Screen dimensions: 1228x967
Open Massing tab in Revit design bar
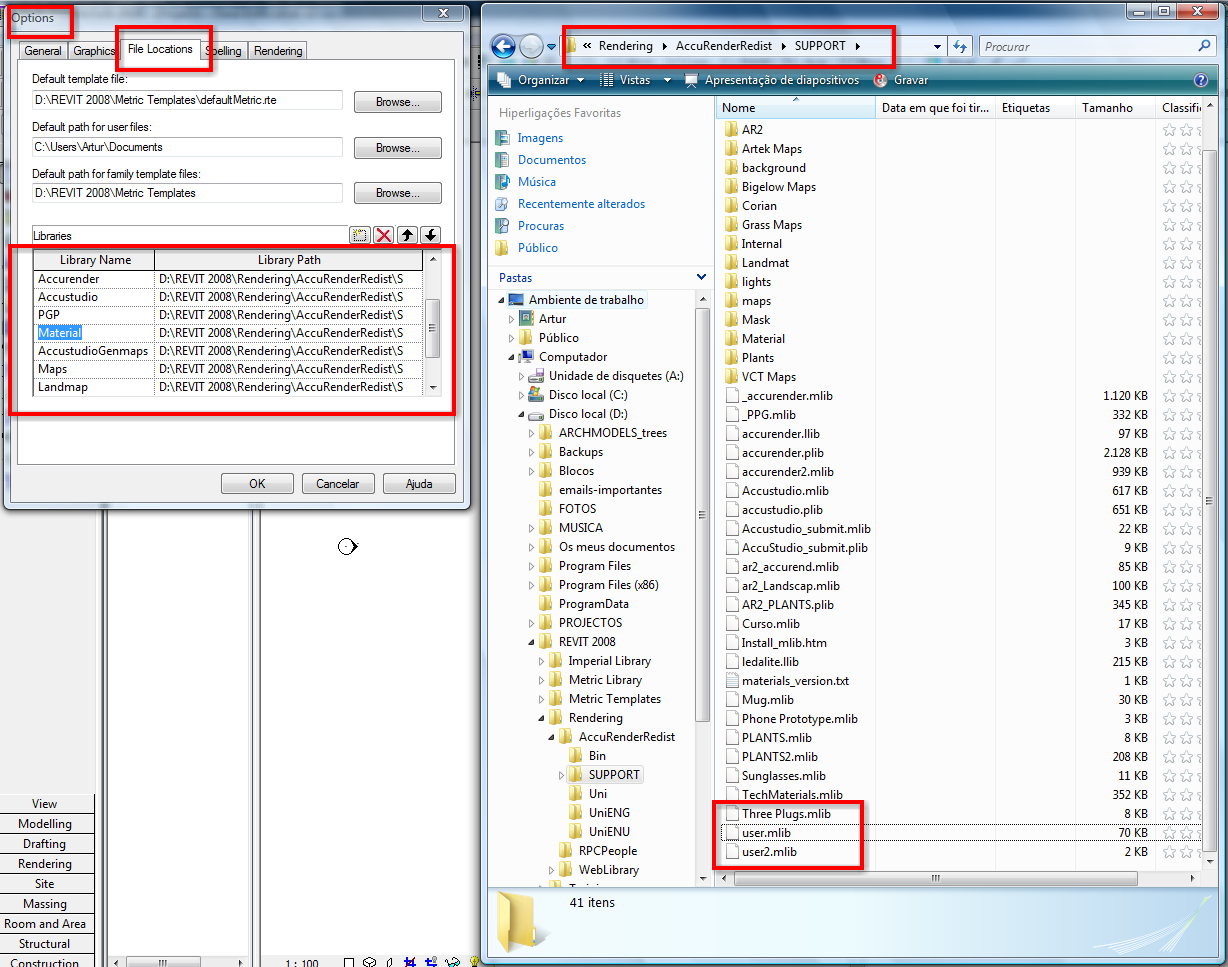[x=46, y=904]
